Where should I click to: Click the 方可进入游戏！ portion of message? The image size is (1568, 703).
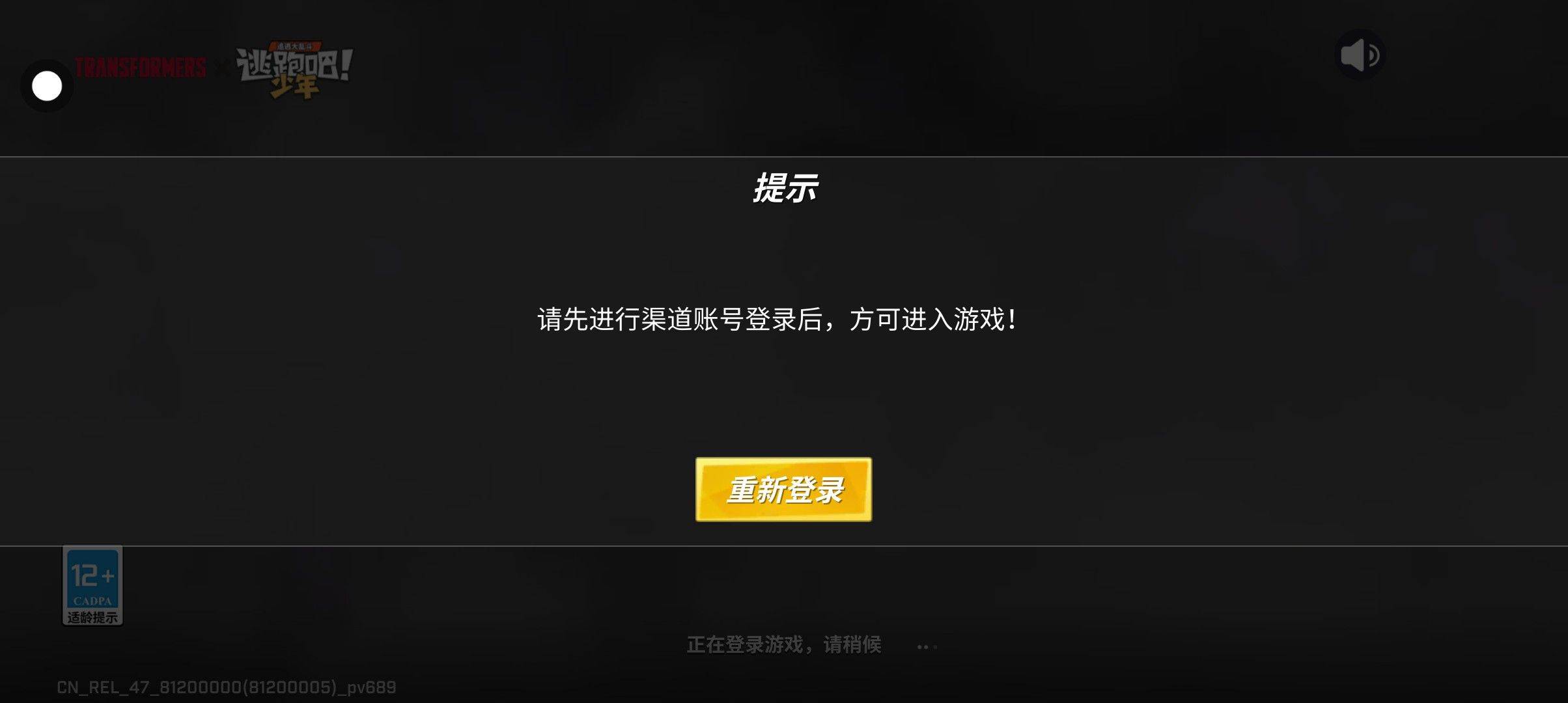click(932, 320)
